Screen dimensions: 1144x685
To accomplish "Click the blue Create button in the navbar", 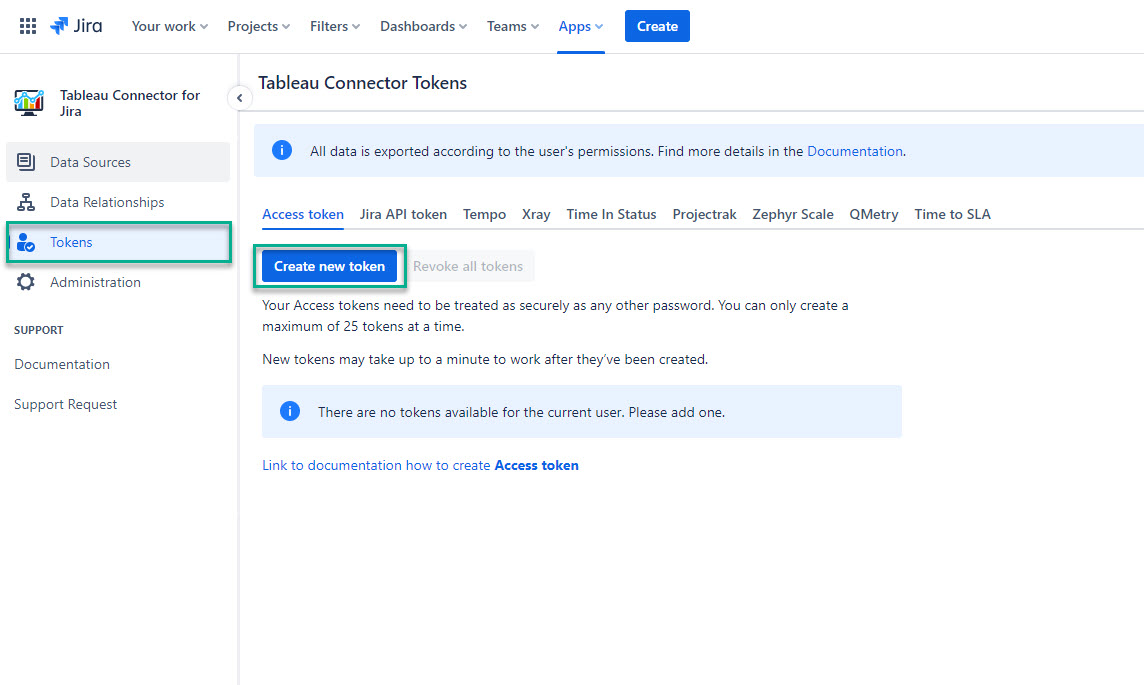I will click(x=657, y=26).
